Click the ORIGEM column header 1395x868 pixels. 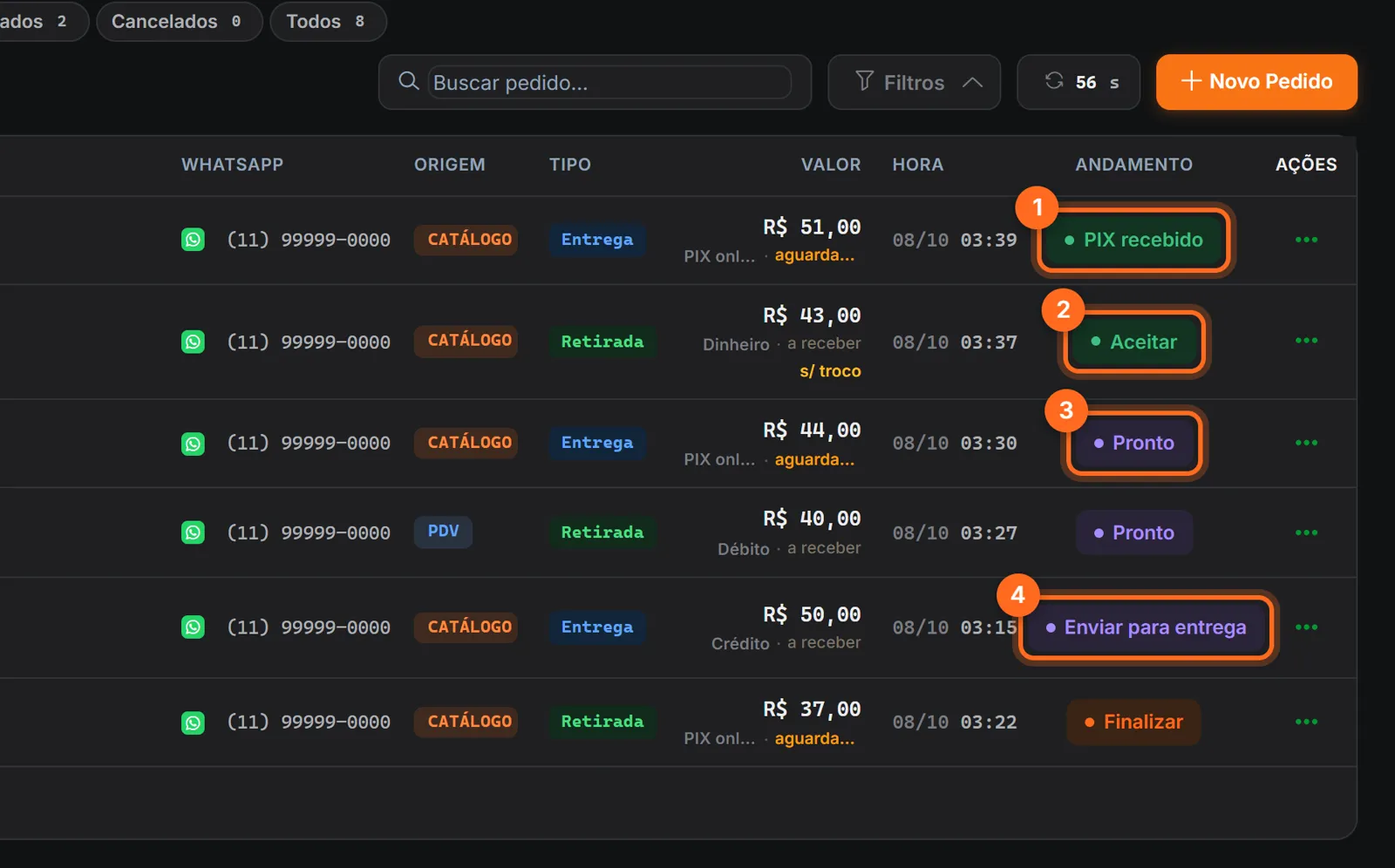450,165
